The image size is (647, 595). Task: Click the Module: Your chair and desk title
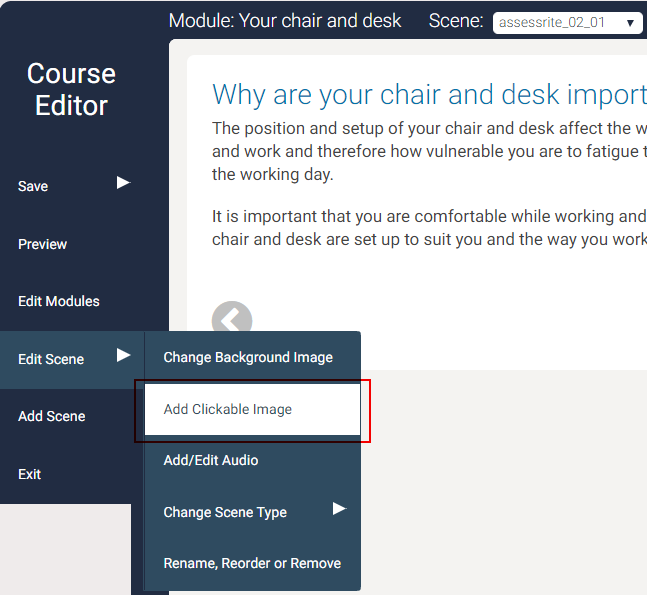click(x=285, y=21)
